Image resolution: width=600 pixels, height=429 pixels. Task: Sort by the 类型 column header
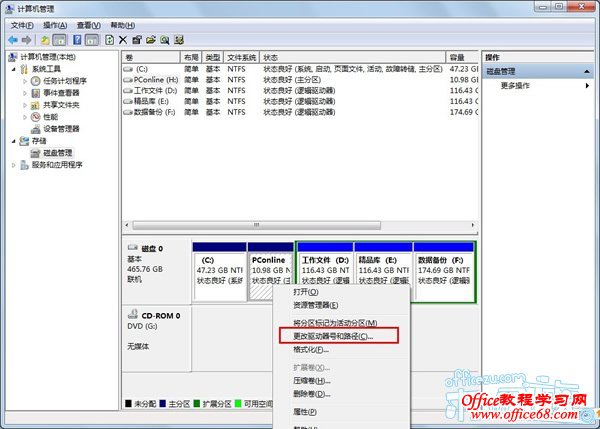click(213, 57)
